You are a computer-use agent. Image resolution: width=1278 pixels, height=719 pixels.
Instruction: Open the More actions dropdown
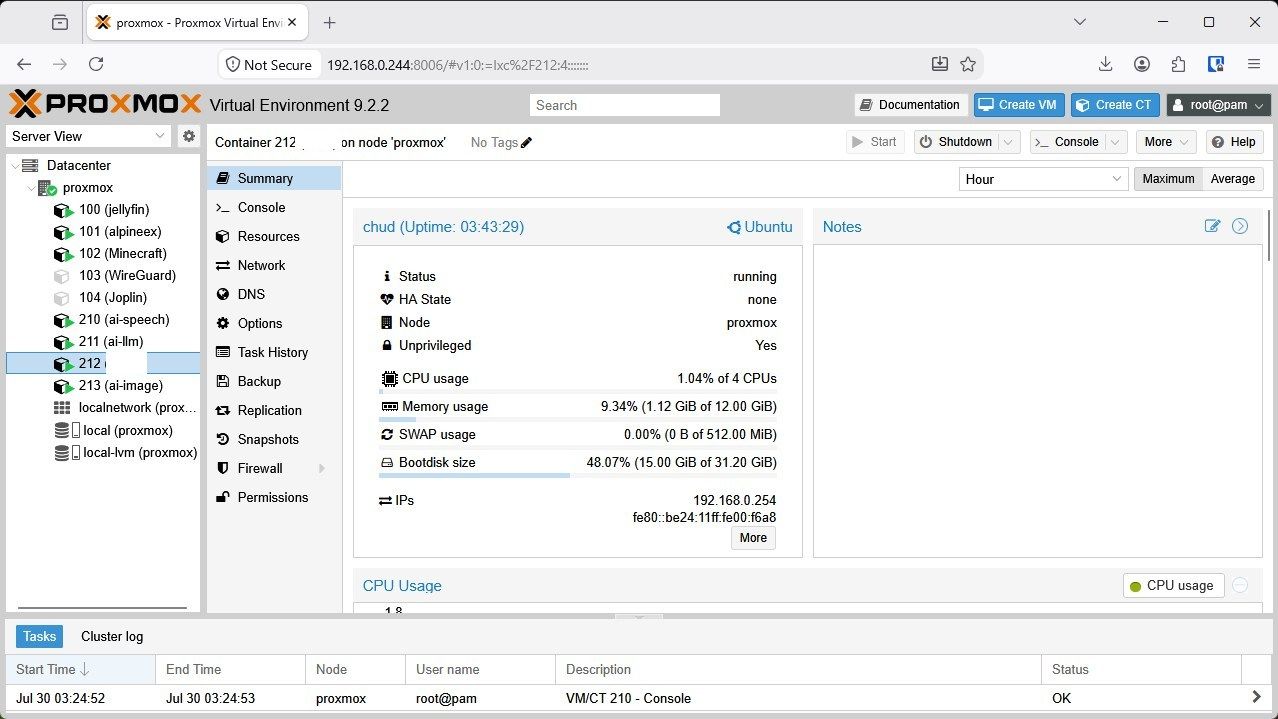(x=1166, y=142)
